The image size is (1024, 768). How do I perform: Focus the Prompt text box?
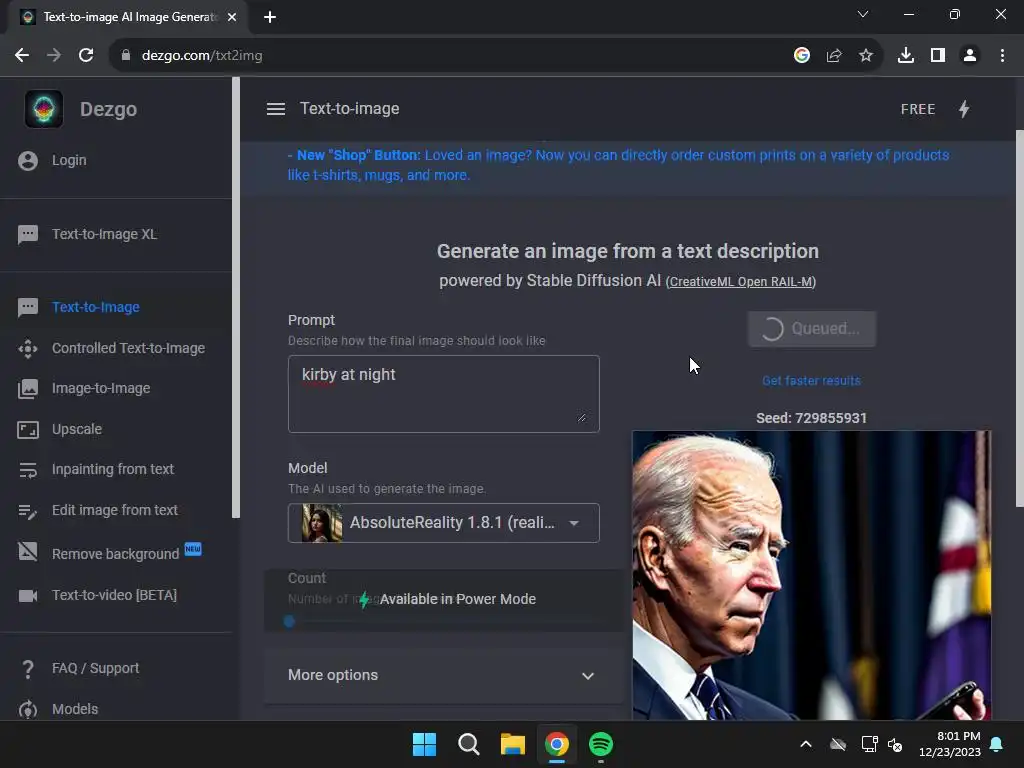click(443, 394)
